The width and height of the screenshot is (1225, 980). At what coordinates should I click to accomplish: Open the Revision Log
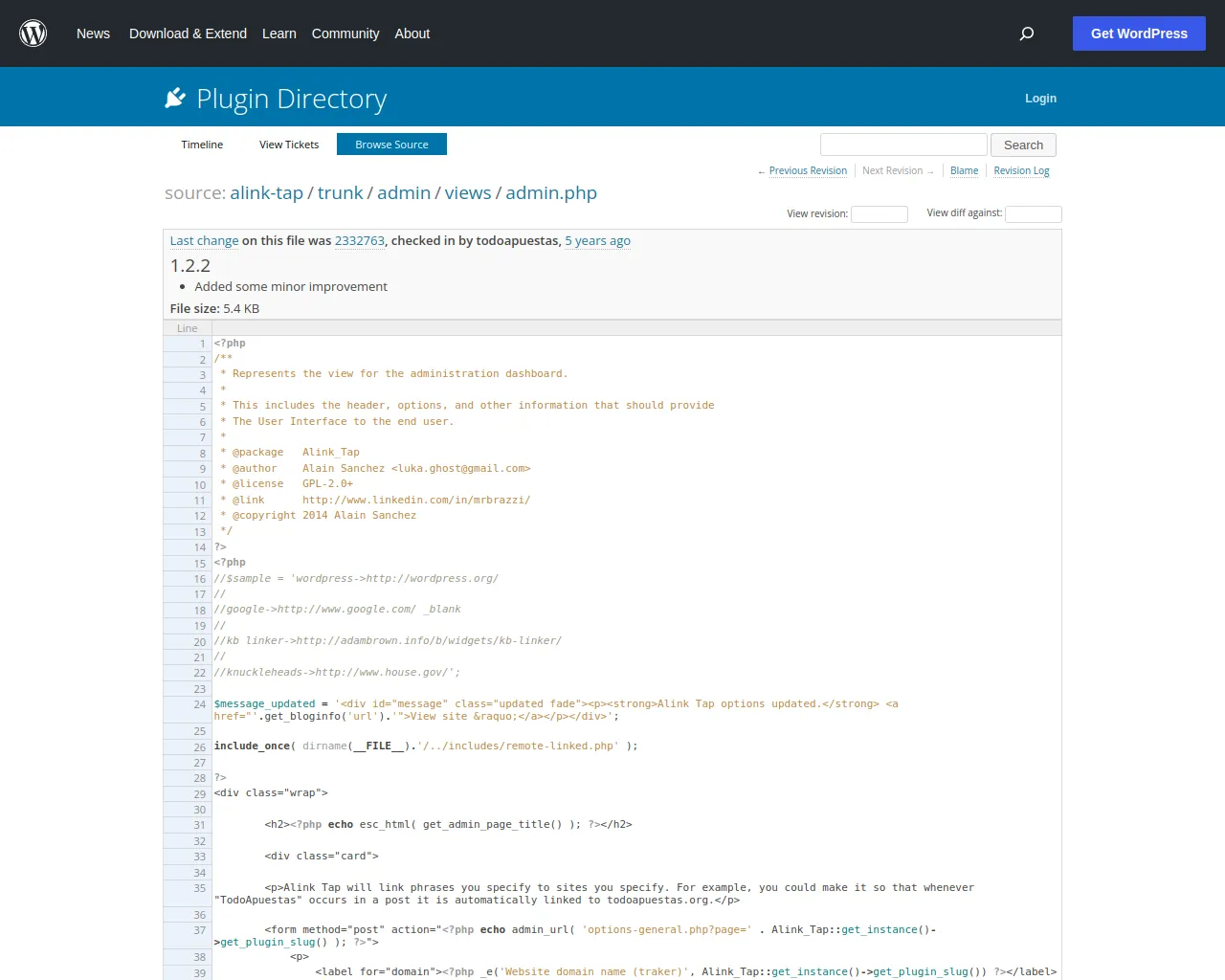coord(1021,171)
